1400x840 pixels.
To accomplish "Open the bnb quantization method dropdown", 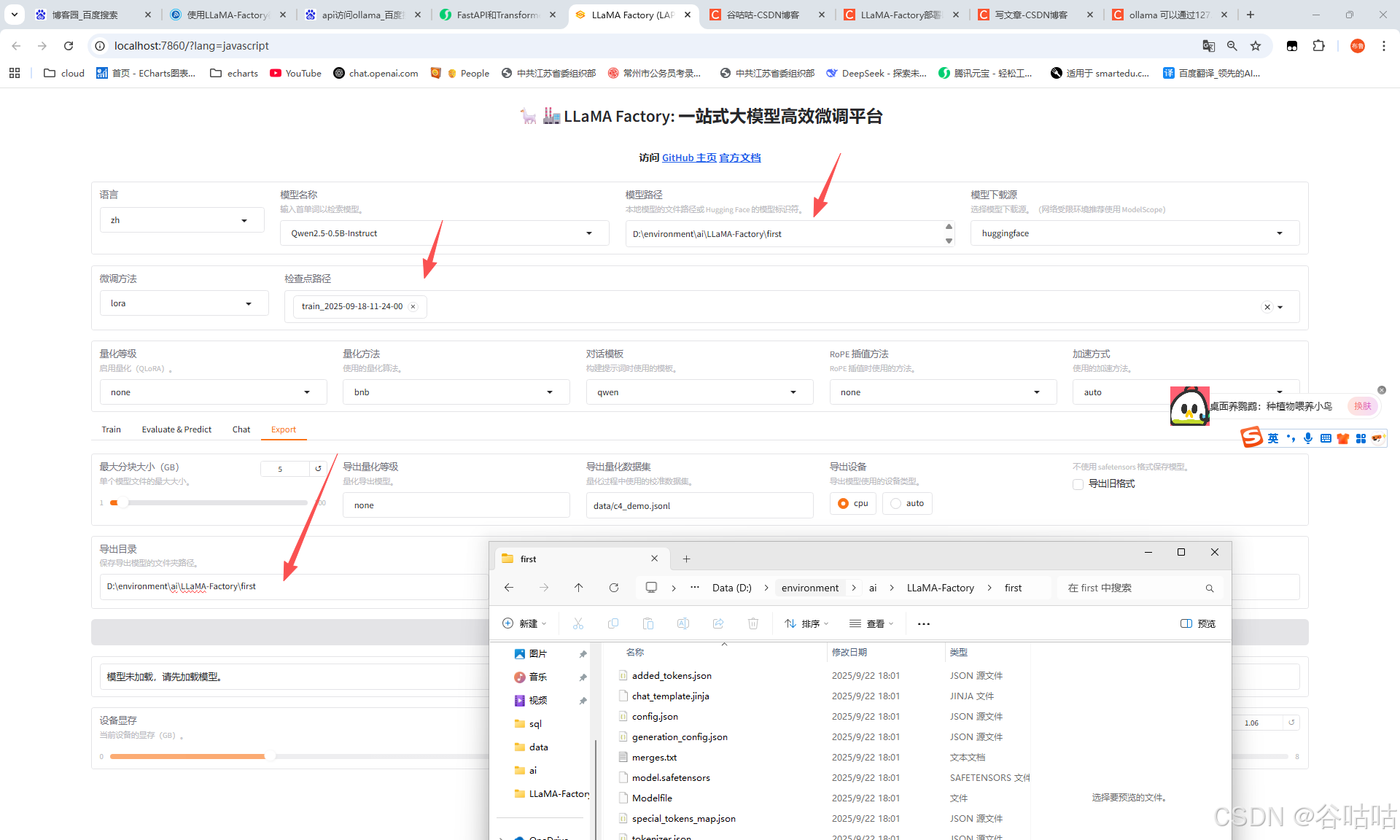I will (x=456, y=392).
